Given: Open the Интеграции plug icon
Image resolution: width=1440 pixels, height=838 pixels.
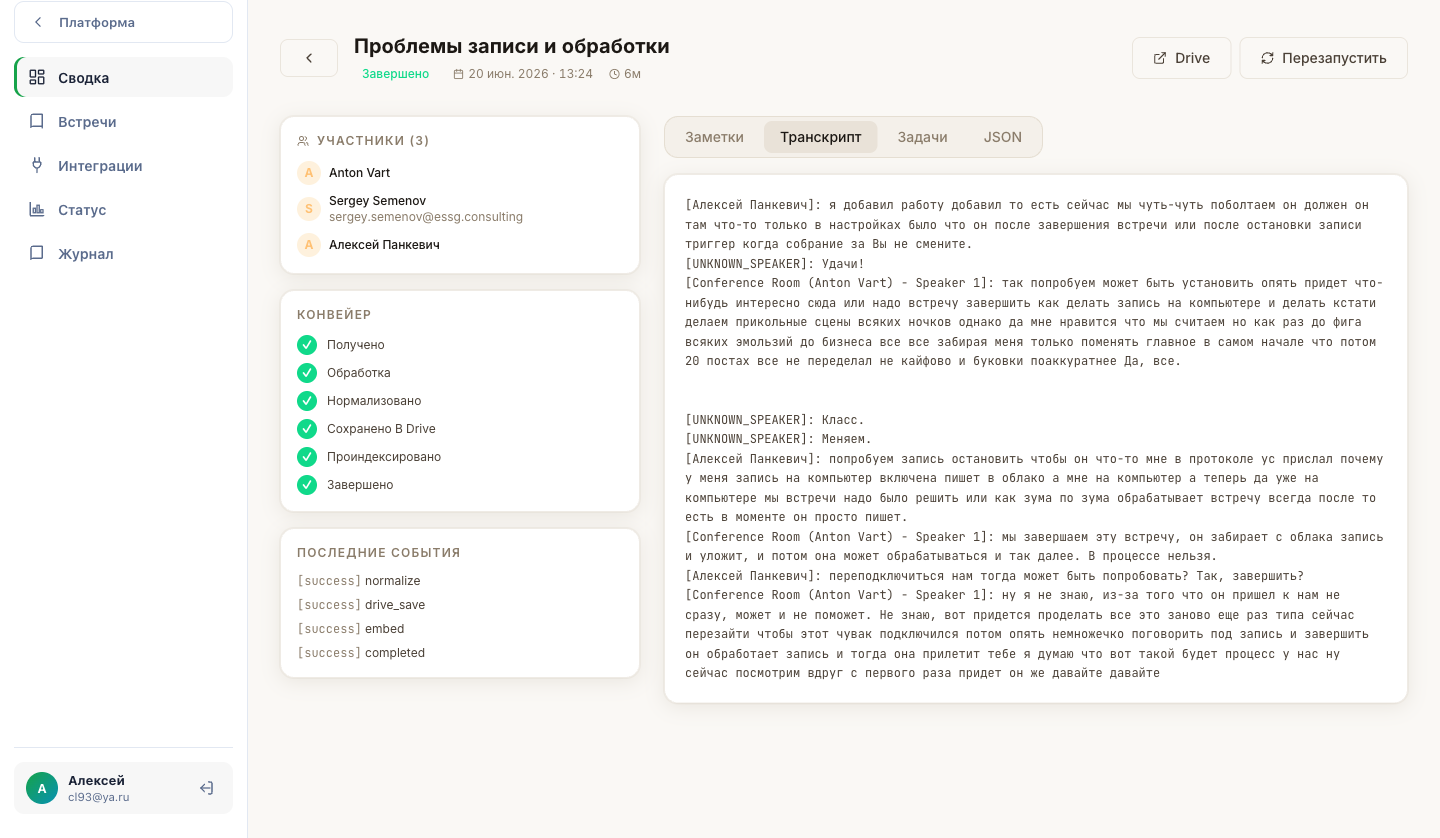Looking at the screenshot, I should click(x=37, y=165).
